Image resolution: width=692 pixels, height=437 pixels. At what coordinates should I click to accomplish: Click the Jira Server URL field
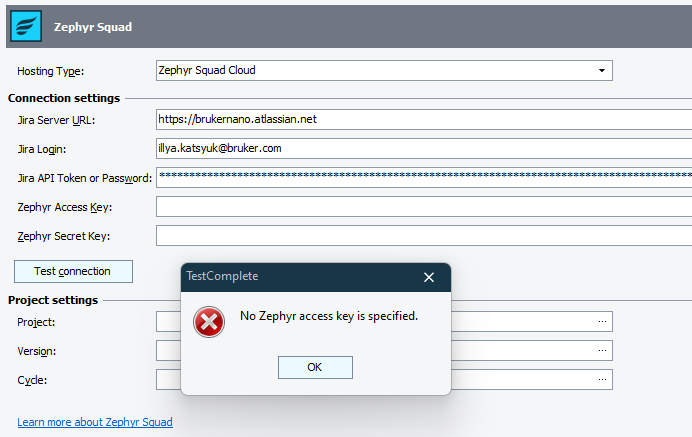click(x=424, y=120)
